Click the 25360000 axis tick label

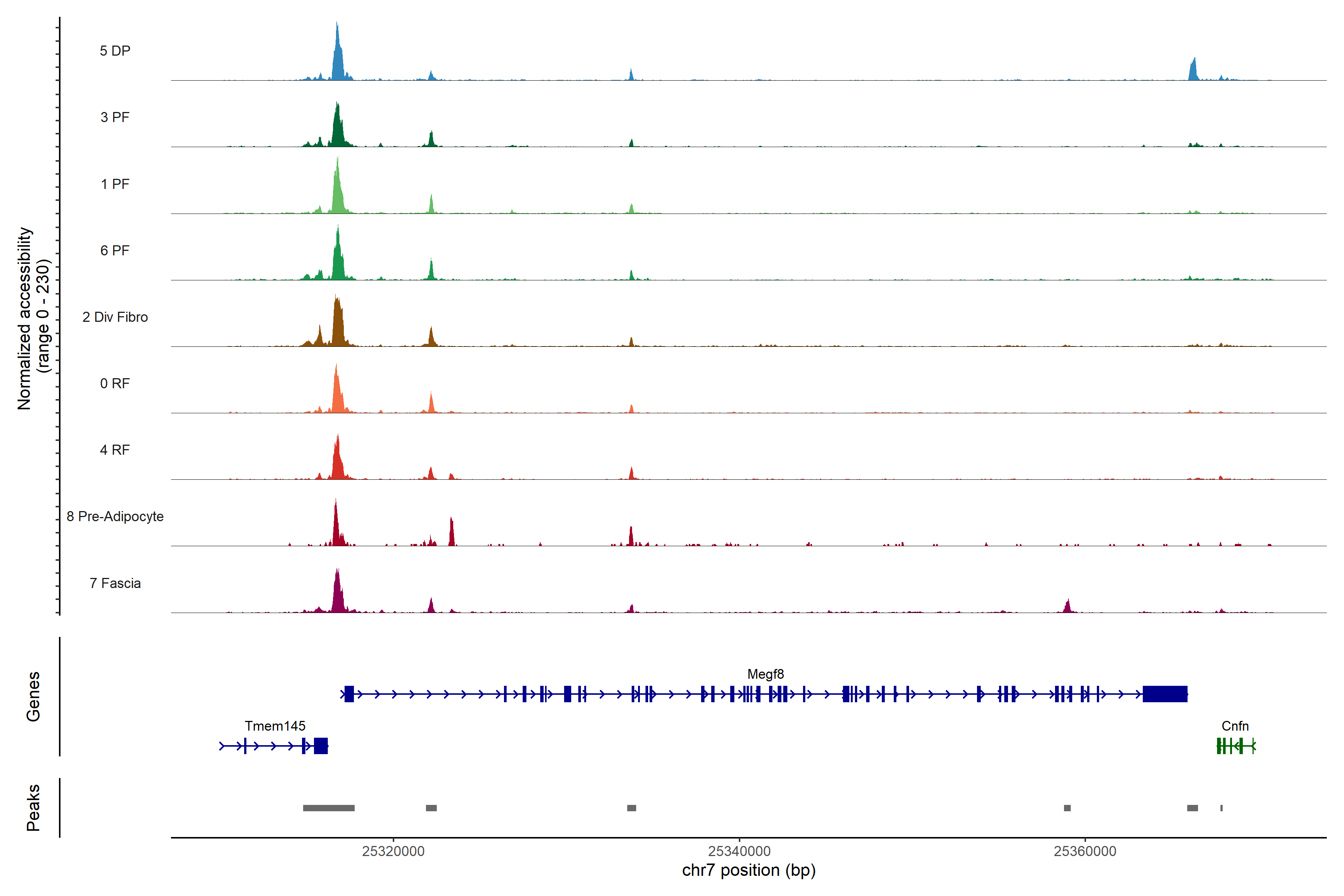click(x=1085, y=851)
